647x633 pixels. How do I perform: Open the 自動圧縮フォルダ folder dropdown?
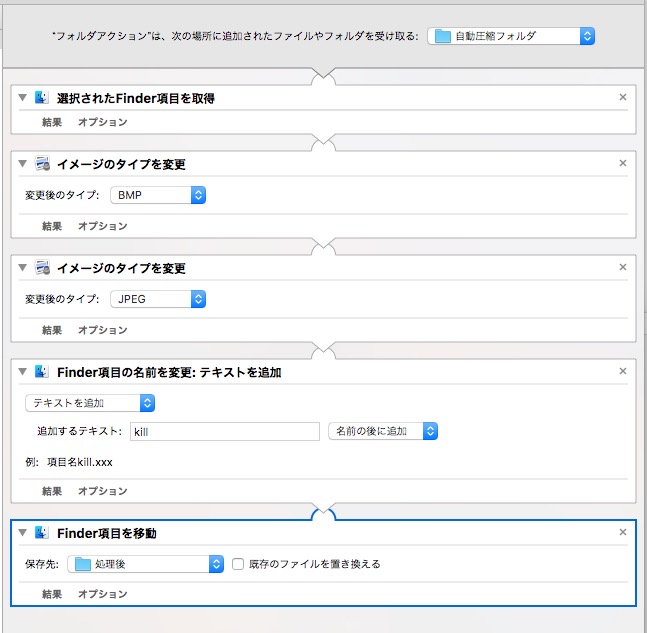coord(511,36)
